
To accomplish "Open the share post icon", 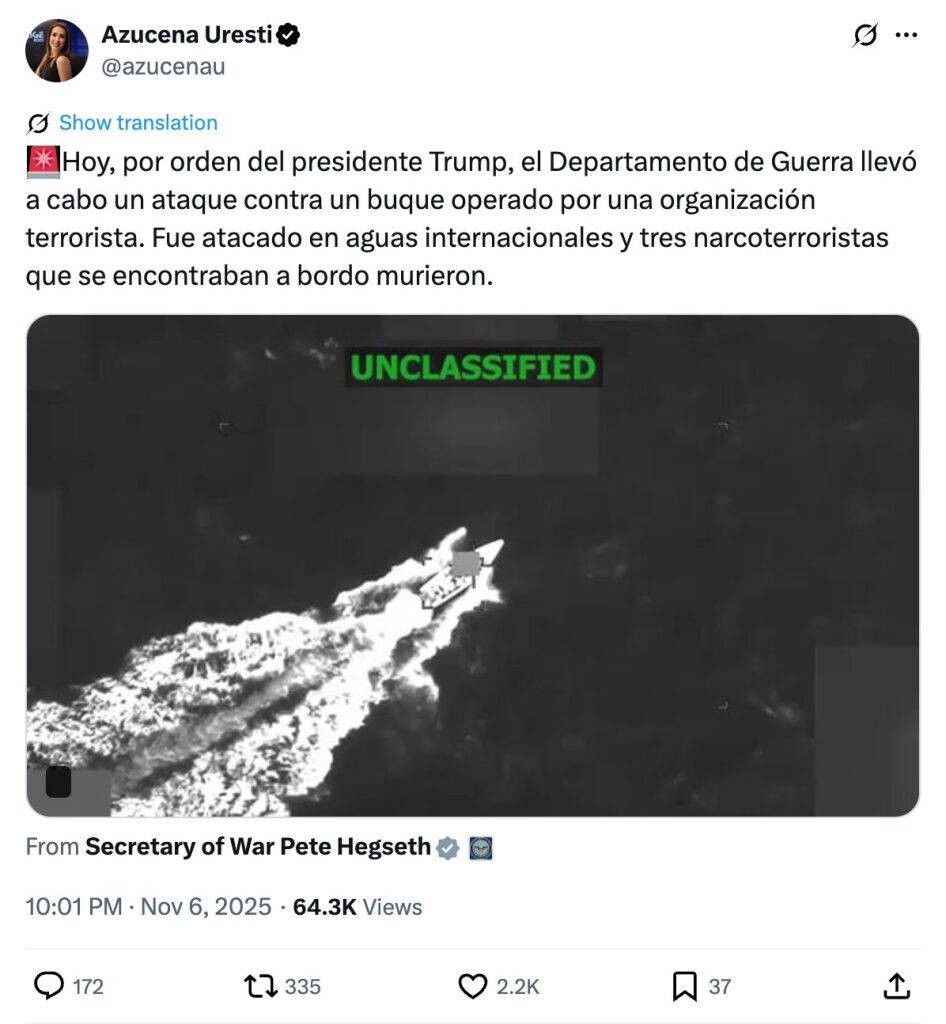I will tap(896, 986).
